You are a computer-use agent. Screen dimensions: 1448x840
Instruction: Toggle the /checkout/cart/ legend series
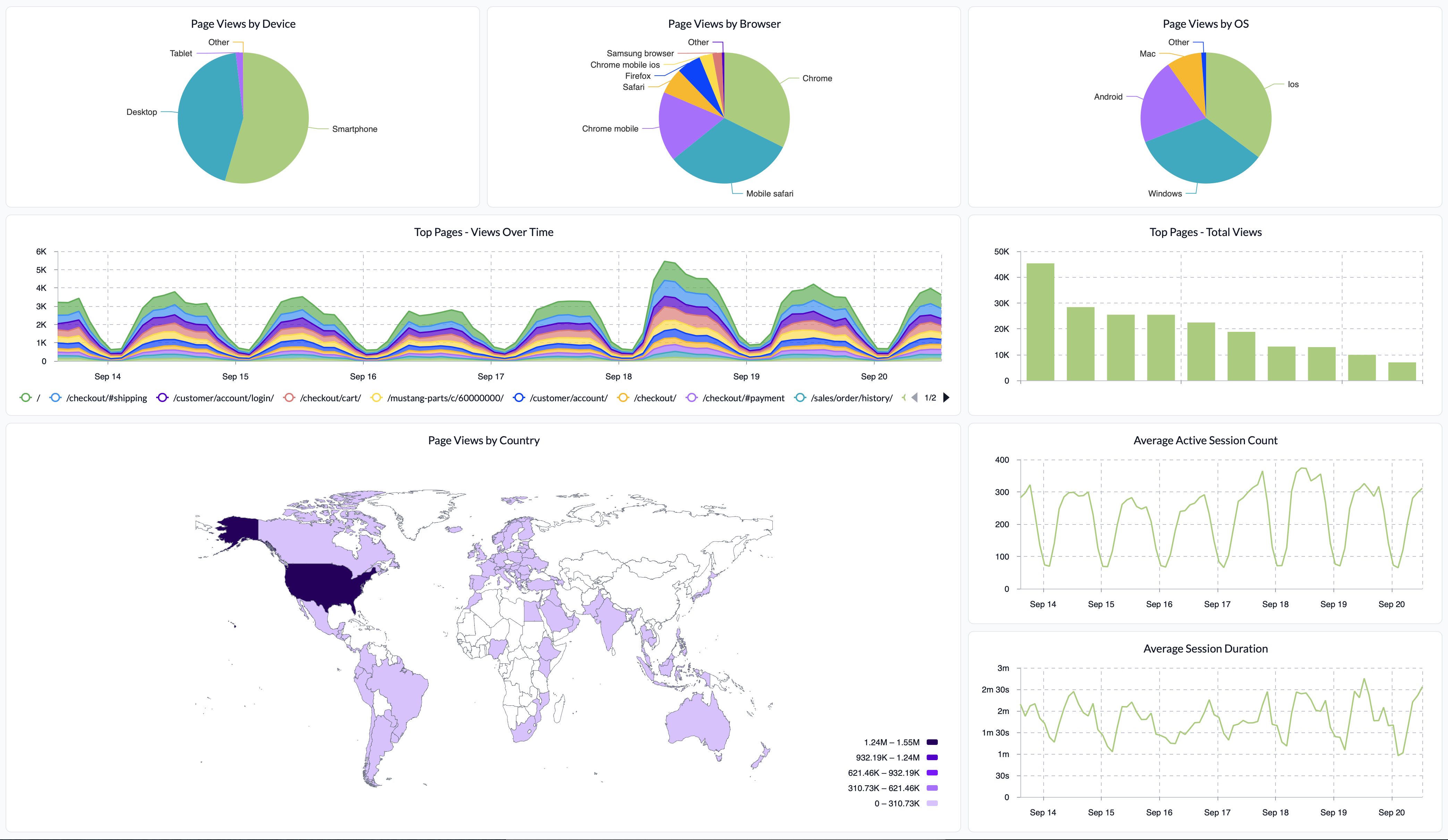(330, 398)
